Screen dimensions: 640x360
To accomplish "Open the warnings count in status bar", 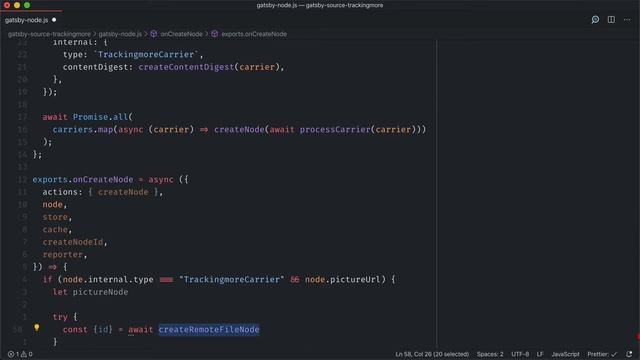I will pyautogui.click(x=27, y=354).
